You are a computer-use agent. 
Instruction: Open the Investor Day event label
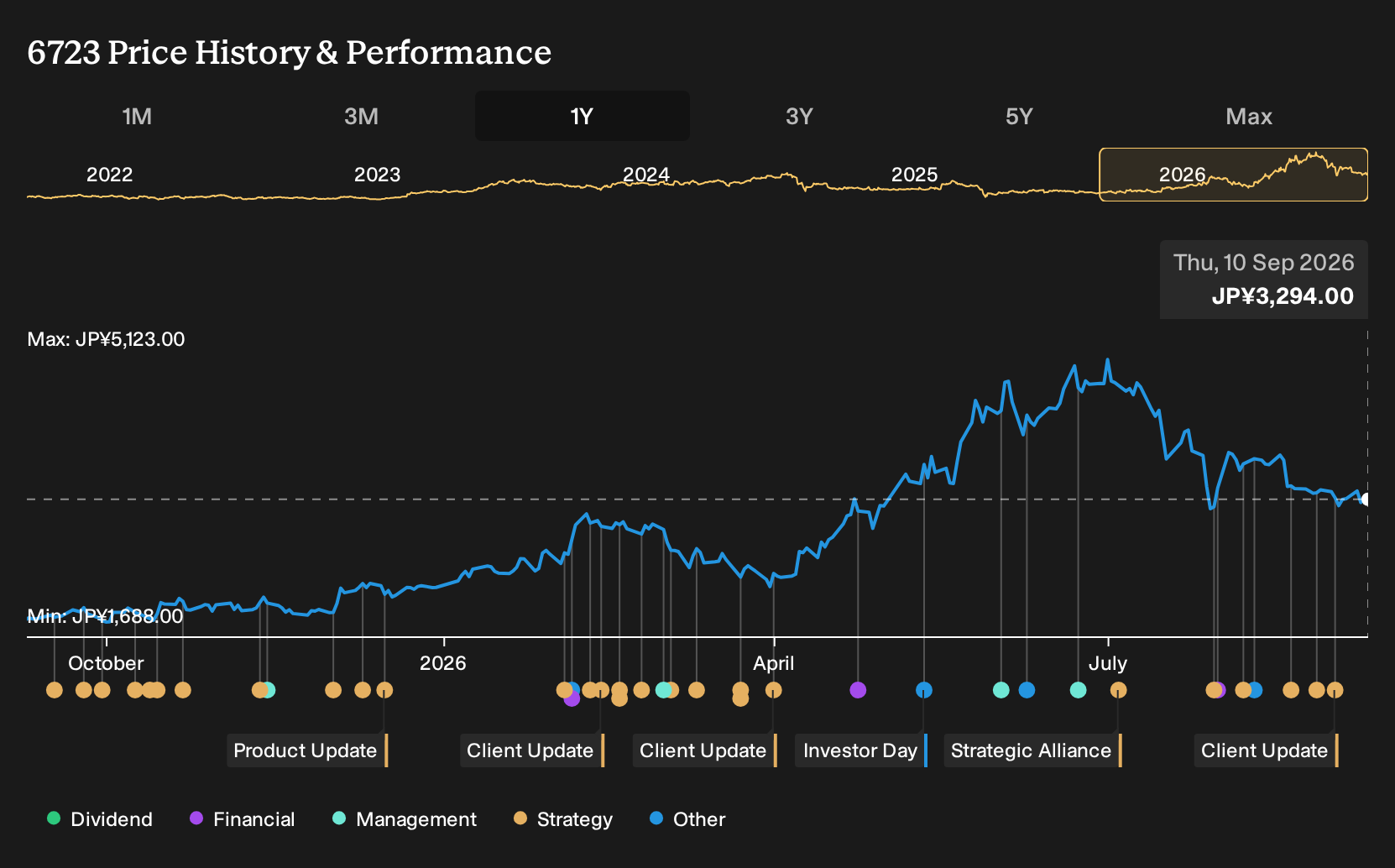(861, 750)
